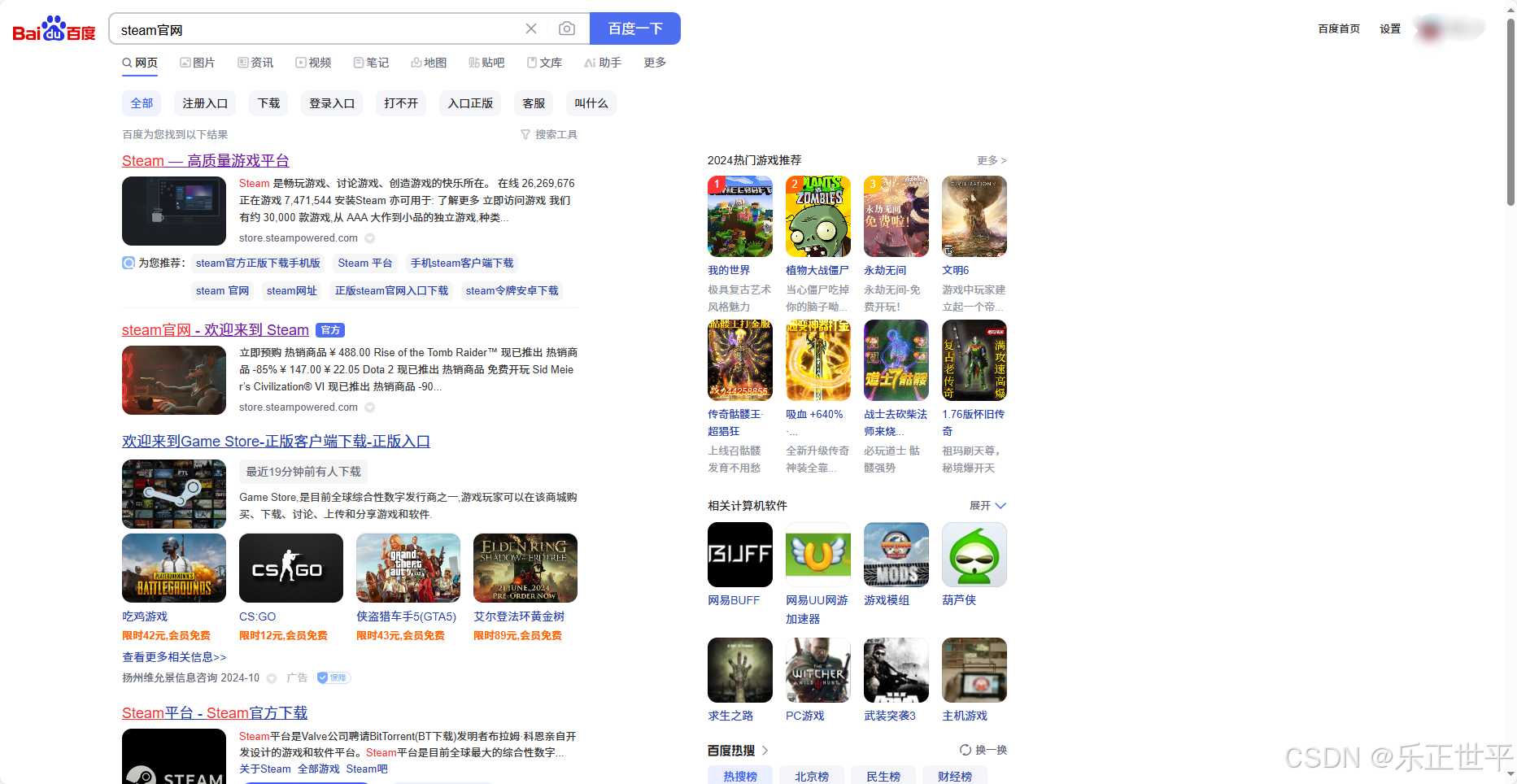Select the 客服 filter chip
Image resolution: width=1517 pixels, height=784 pixels.
tap(534, 103)
